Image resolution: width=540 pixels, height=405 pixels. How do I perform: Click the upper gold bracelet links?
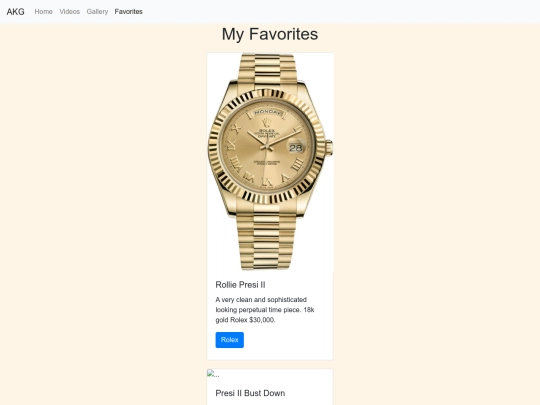click(x=267, y=69)
